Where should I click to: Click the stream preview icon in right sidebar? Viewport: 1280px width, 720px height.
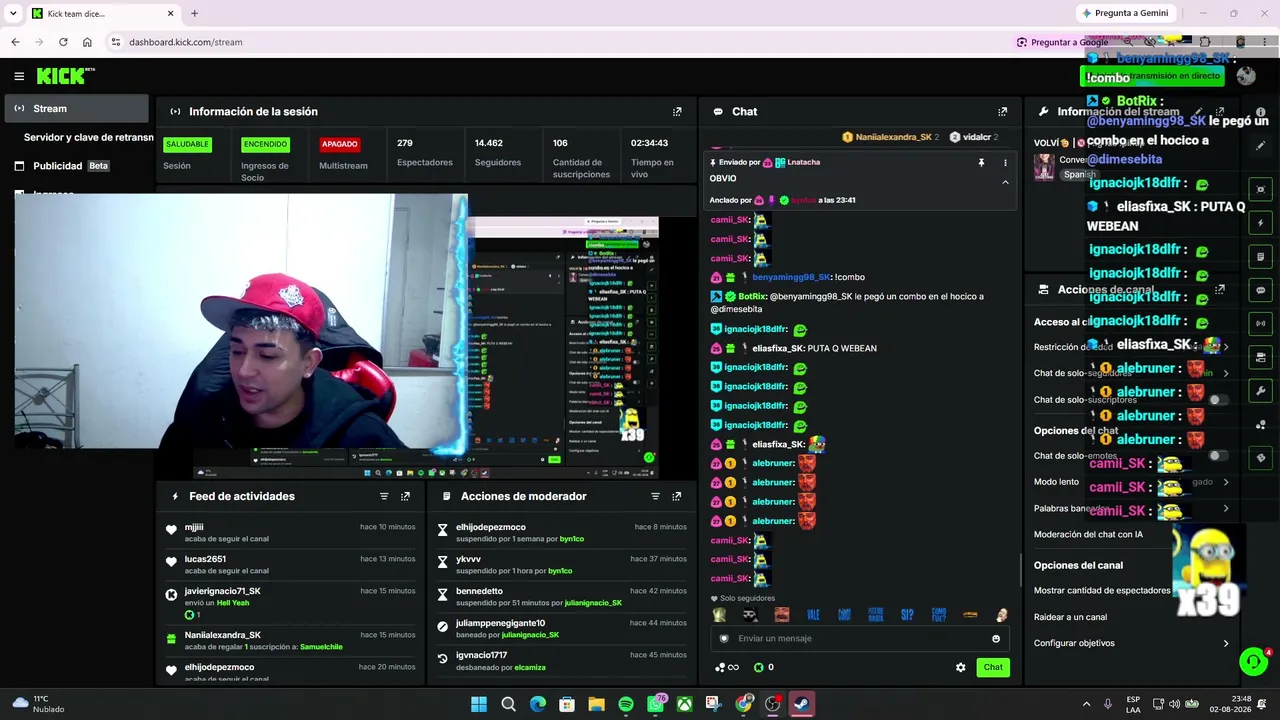coord(1261,189)
